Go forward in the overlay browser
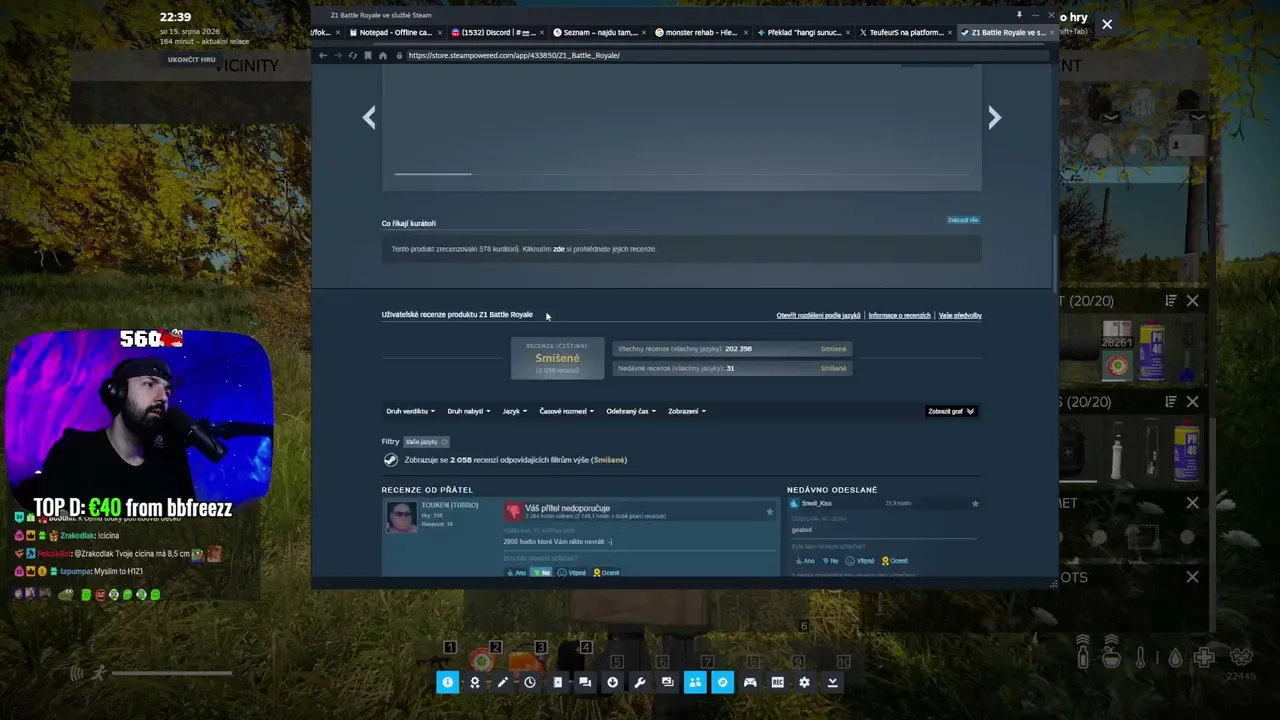 (x=337, y=55)
